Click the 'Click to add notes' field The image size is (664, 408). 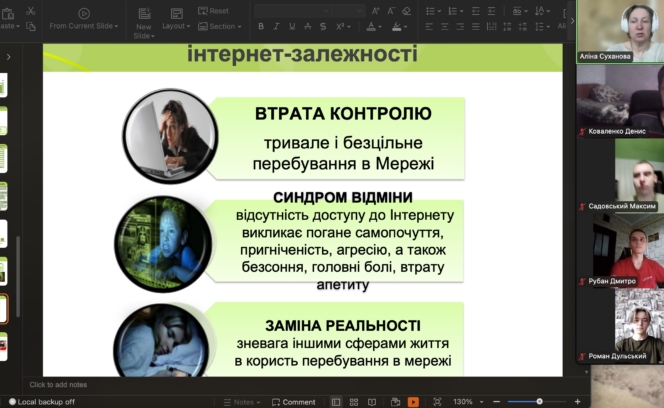click(x=58, y=384)
